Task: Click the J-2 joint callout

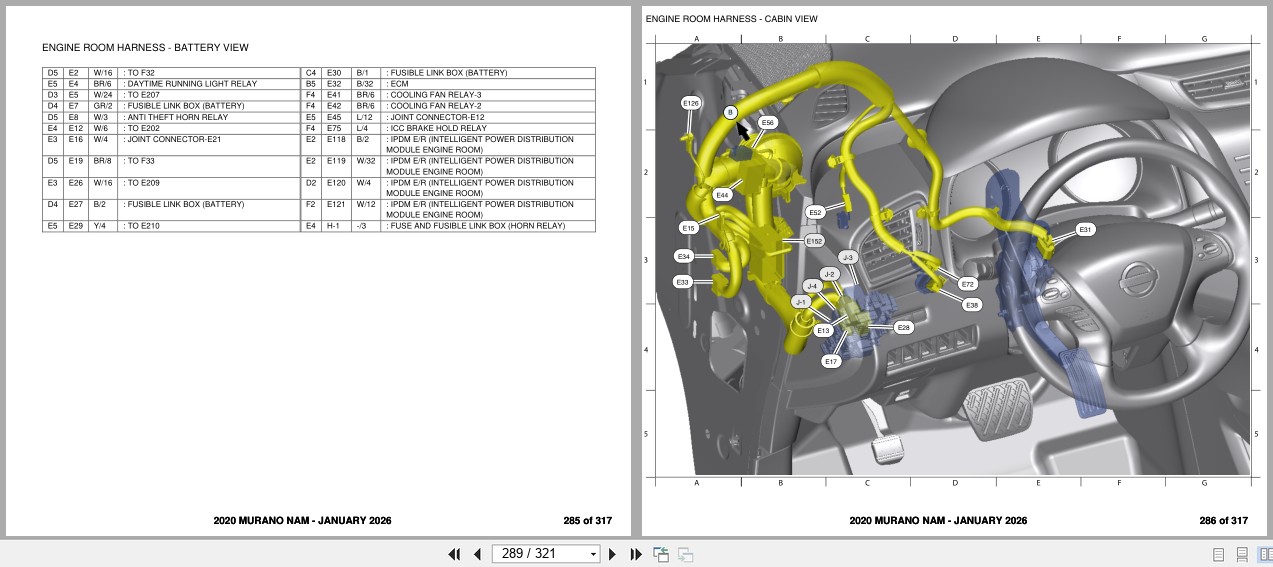Action: [829, 274]
